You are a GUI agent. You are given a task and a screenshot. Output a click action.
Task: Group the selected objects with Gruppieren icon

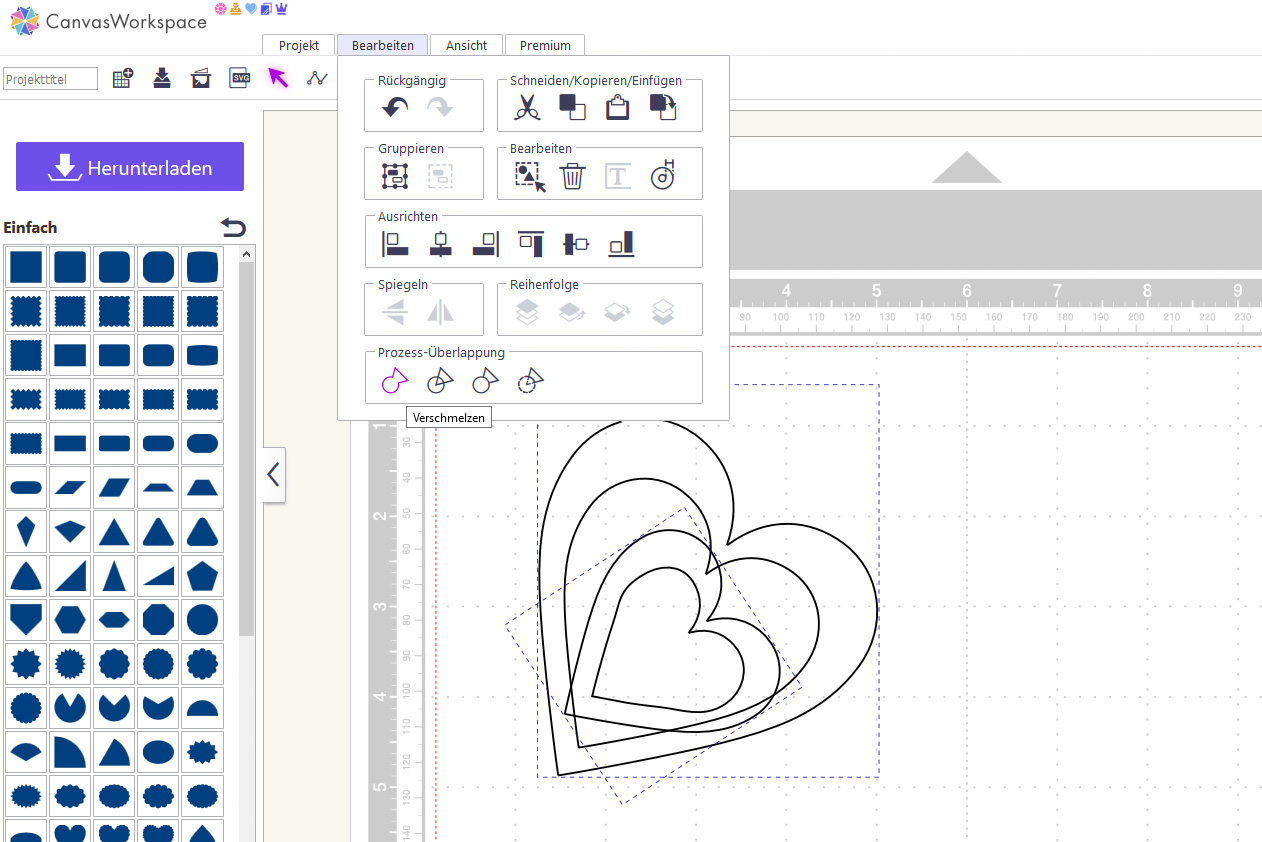(x=395, y=177)
